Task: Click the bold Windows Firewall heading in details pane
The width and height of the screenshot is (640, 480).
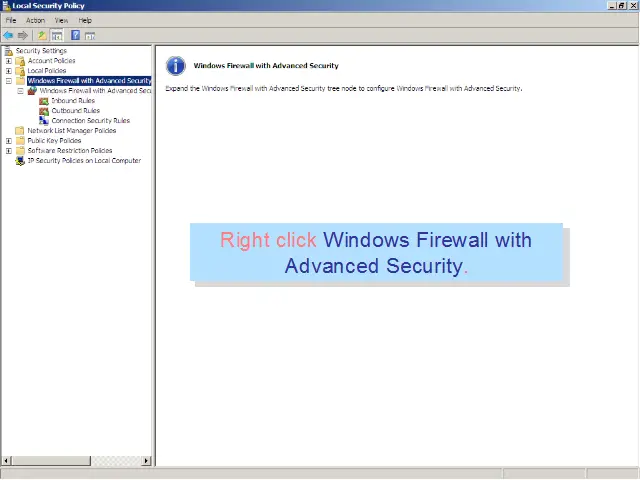Action: (266, 66)
